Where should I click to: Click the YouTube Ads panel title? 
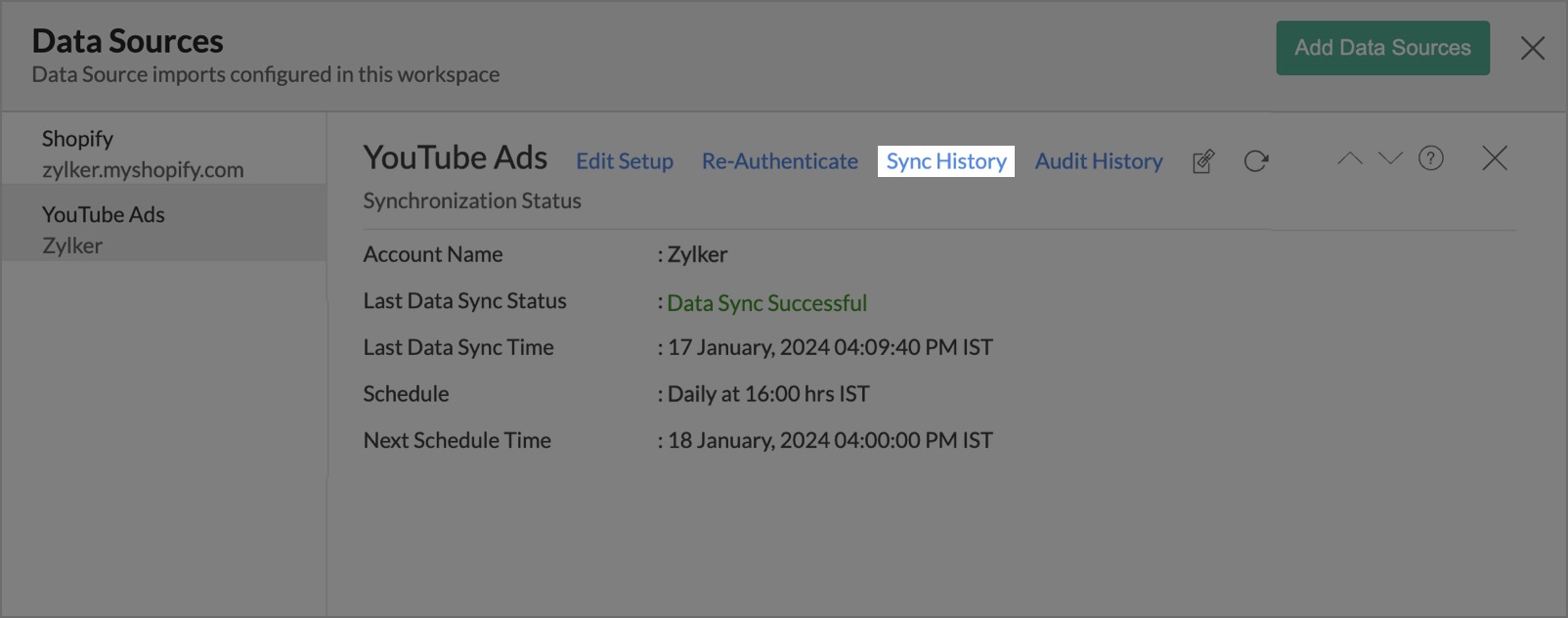coord(456,157)
